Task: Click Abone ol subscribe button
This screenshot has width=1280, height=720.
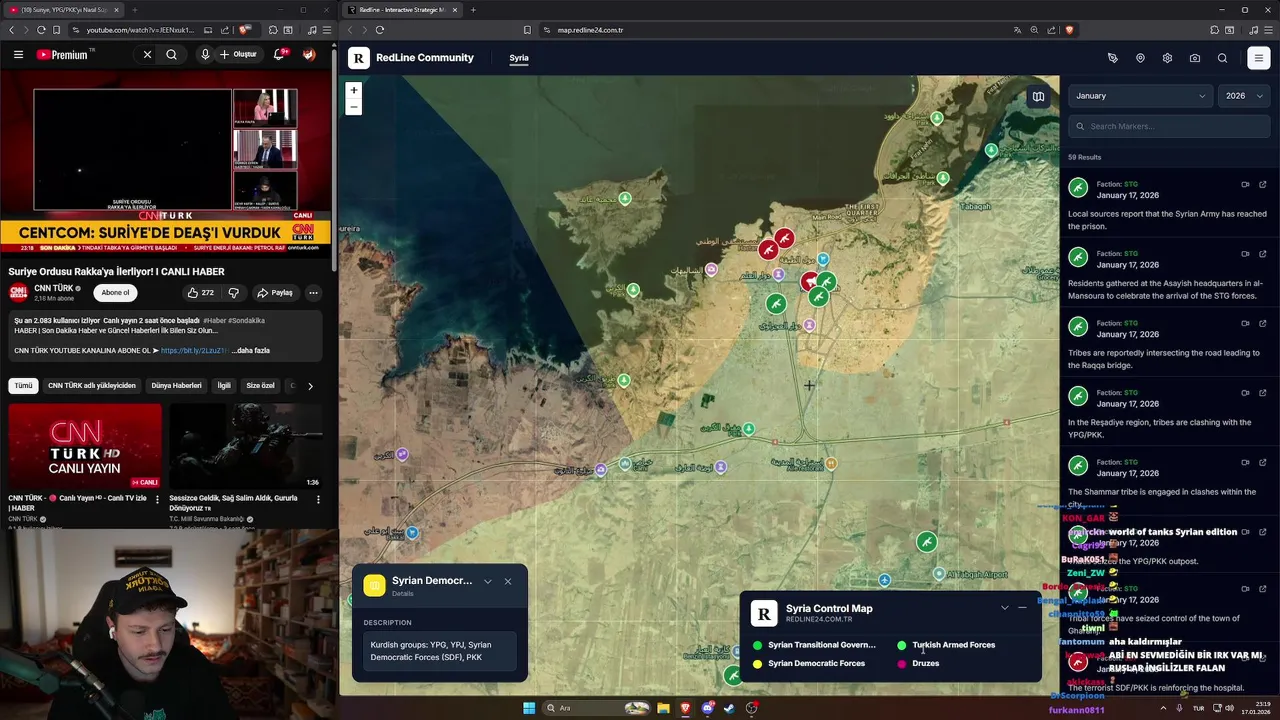Action: pos(115,293)
